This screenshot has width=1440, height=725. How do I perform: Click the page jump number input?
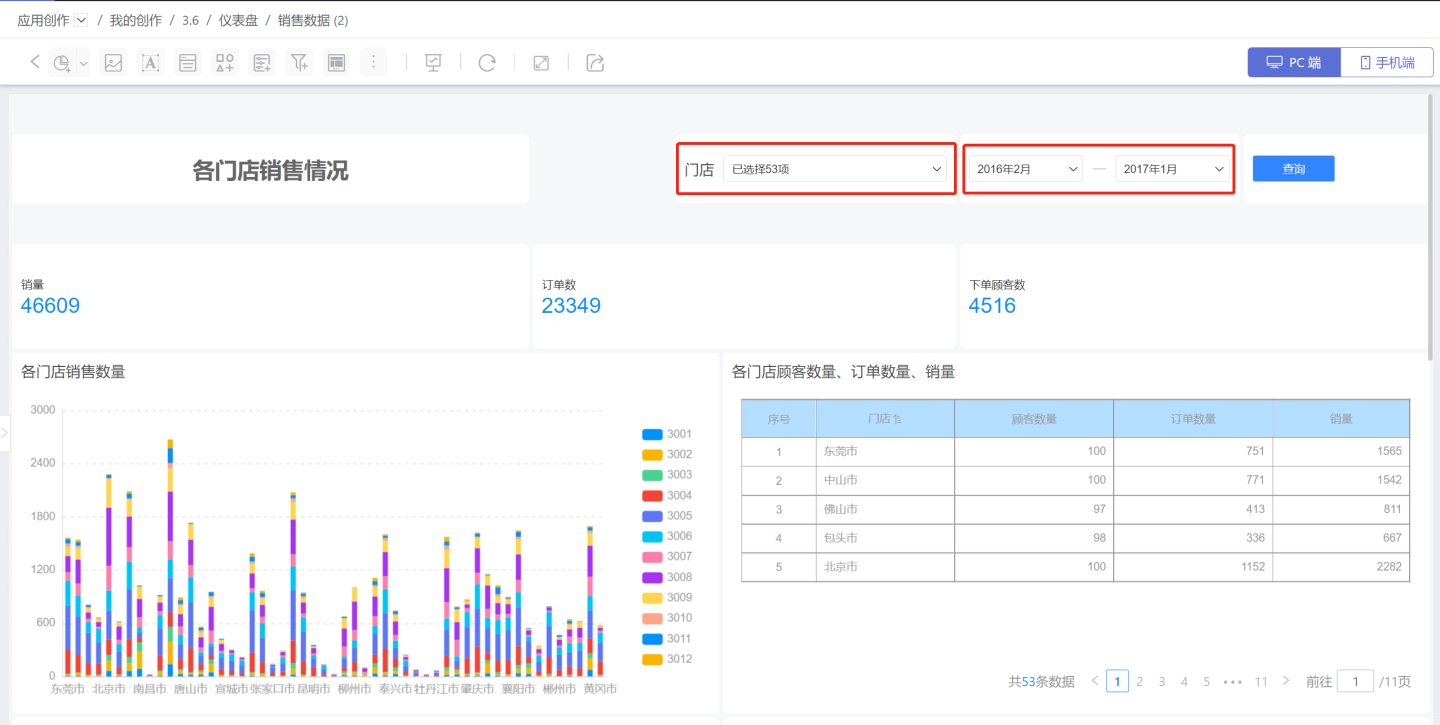click(x=1355, y=682)
